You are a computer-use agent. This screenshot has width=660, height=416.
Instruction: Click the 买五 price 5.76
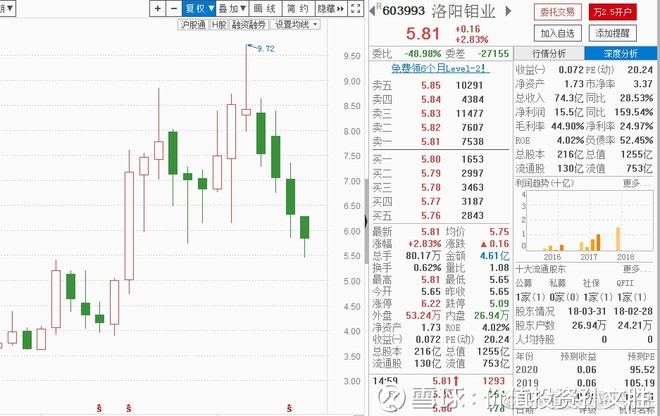[x=431, y=216]
